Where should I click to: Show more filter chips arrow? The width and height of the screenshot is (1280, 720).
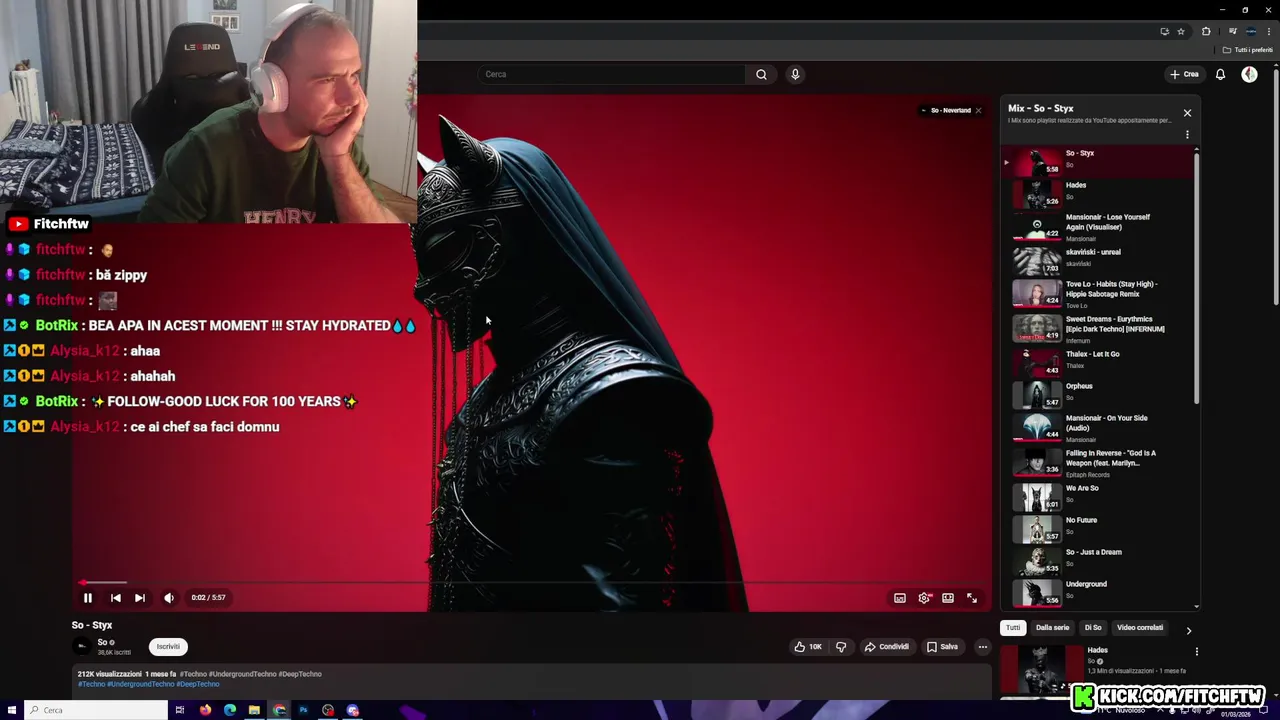tap(1188, 631)
